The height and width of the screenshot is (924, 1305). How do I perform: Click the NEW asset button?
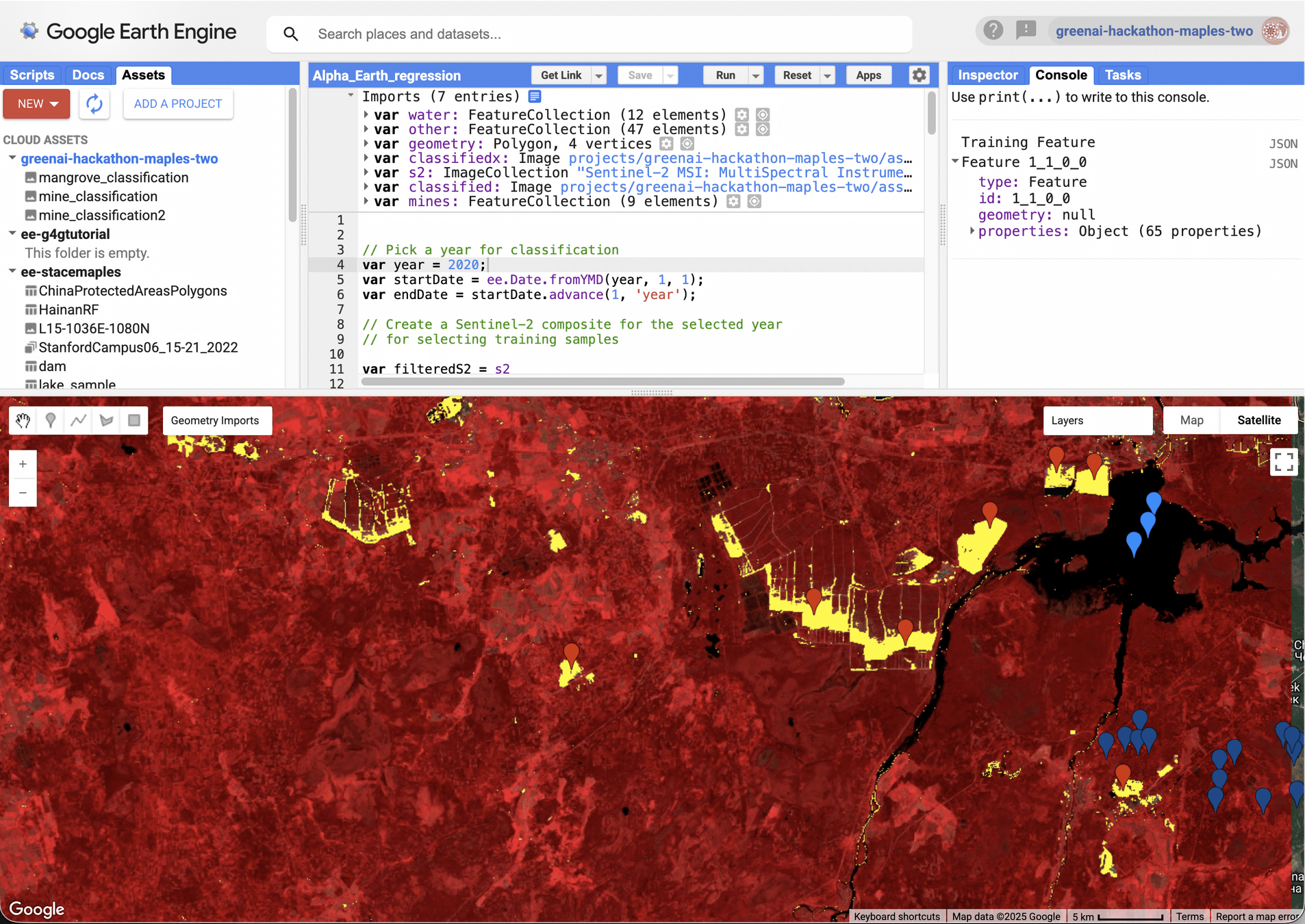click(x=37, y=104)
